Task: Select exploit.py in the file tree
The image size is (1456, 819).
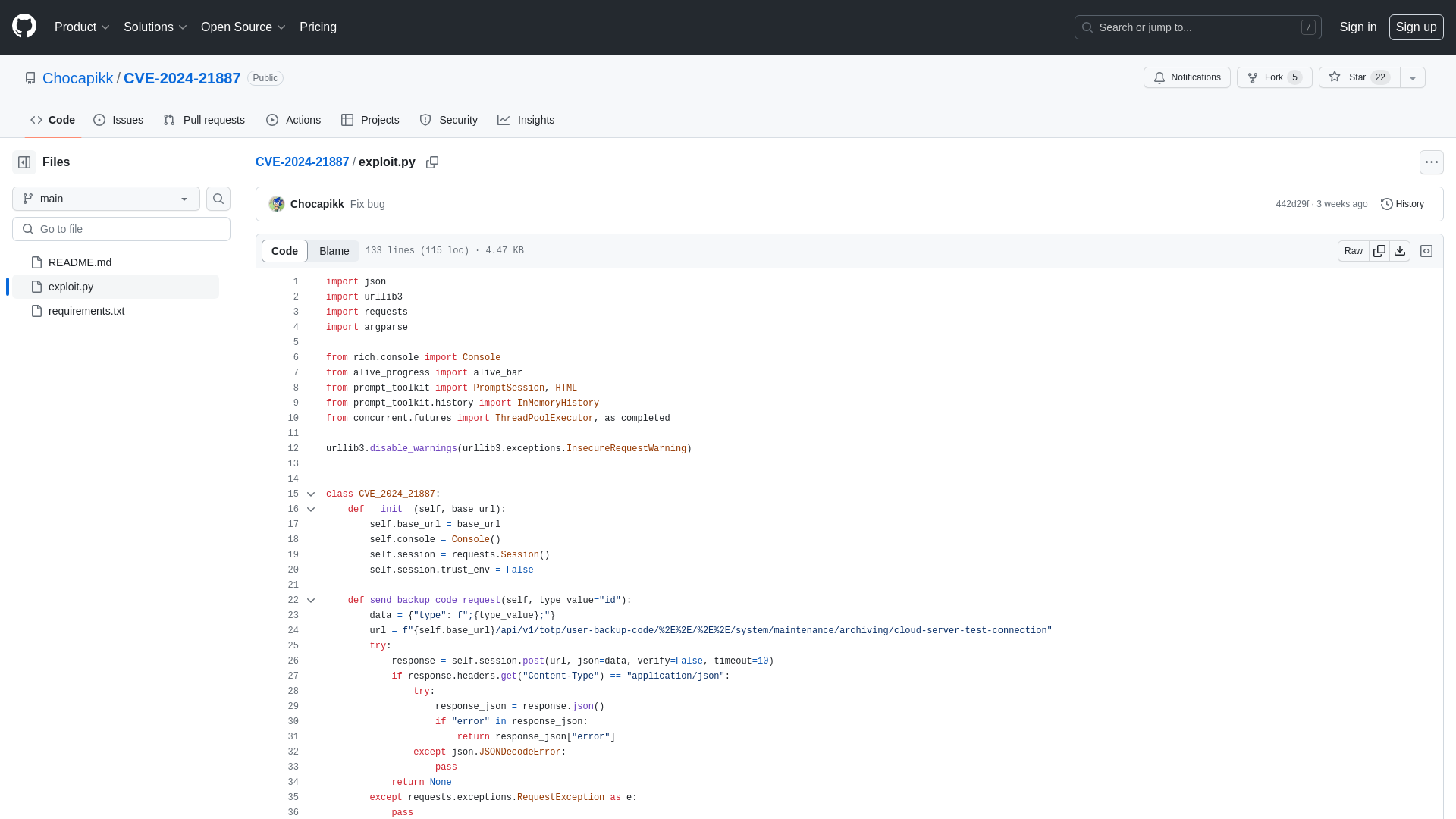Action: click(x=115, y=287)
